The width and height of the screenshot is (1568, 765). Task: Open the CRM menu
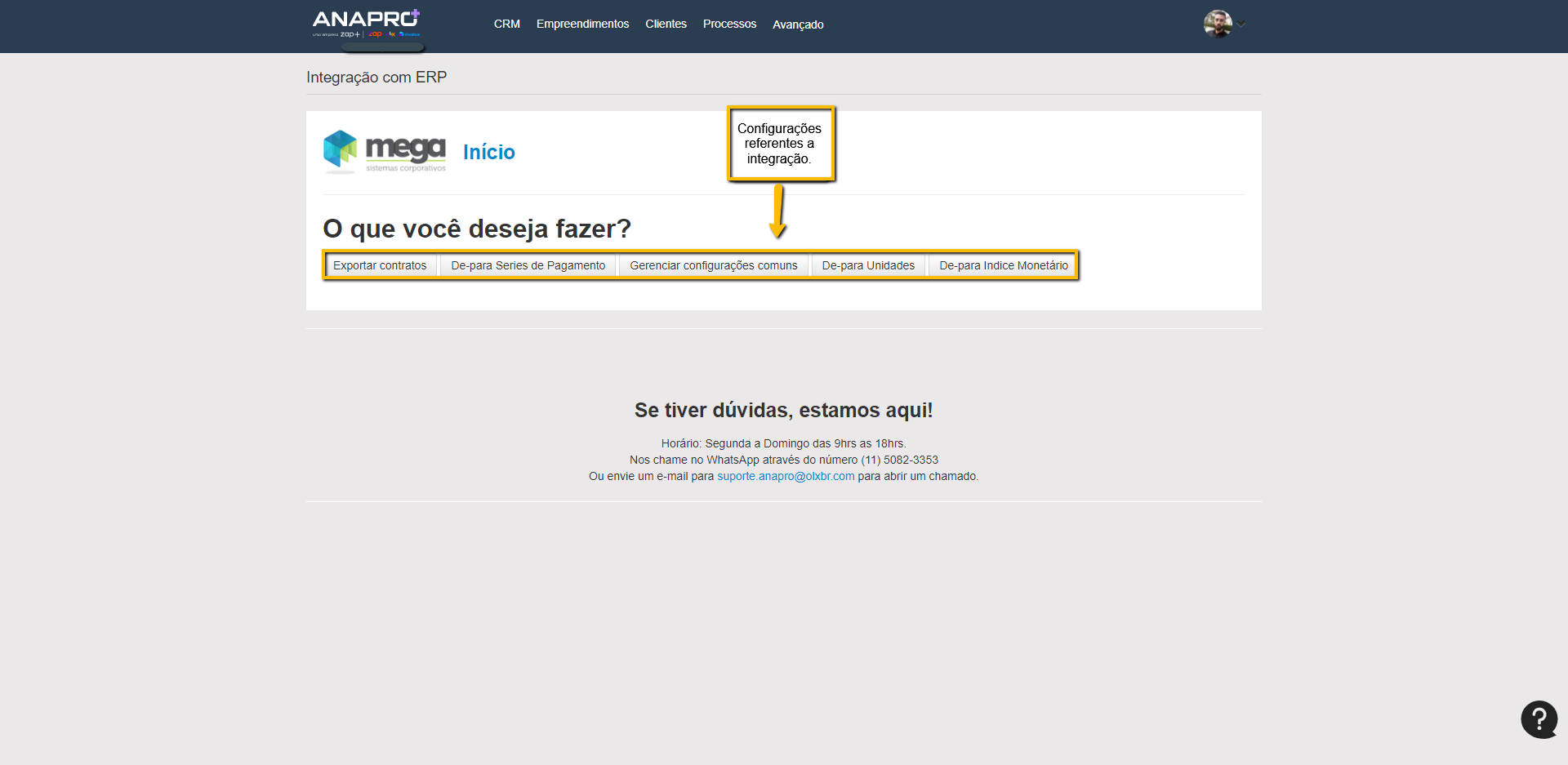[x=506, y=24]
